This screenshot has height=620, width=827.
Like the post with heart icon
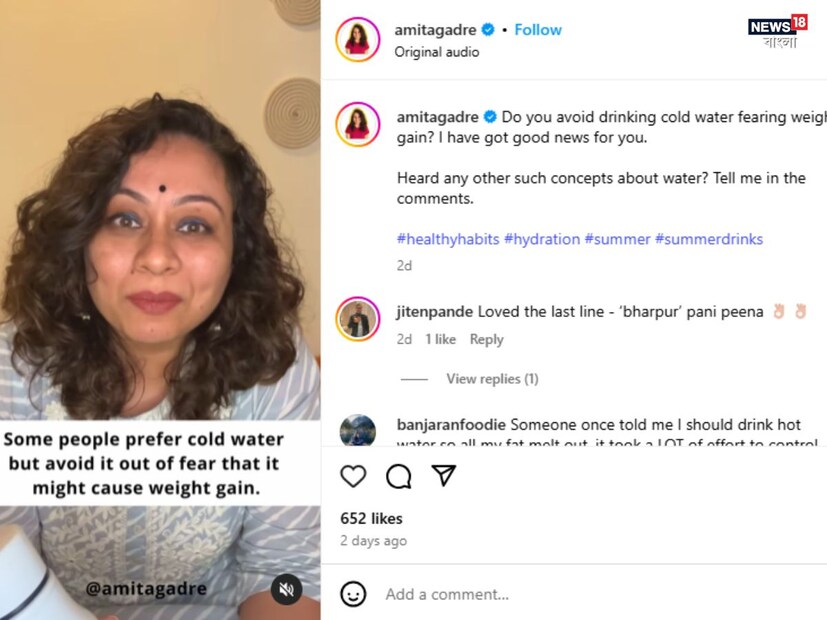[353, 476]
